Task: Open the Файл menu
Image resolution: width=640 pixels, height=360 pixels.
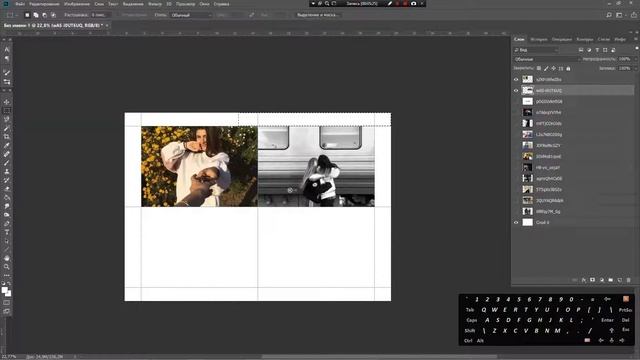Action: [20, 4]
